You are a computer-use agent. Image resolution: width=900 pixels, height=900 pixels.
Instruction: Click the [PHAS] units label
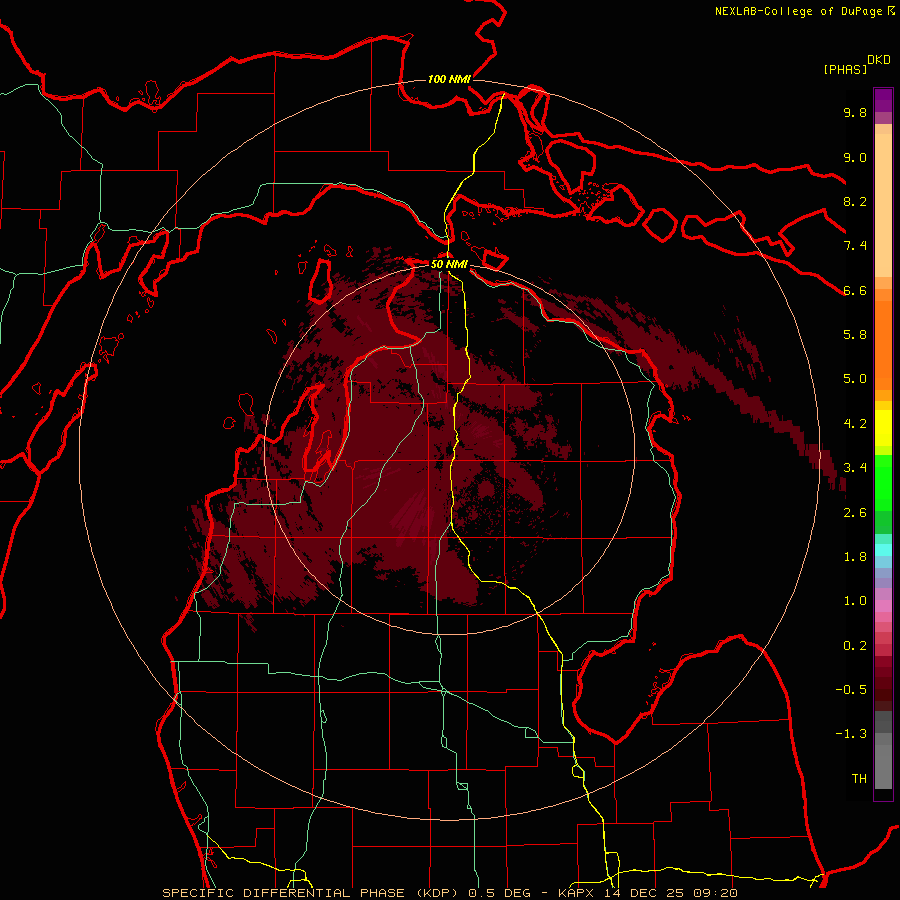click(845, 69)
